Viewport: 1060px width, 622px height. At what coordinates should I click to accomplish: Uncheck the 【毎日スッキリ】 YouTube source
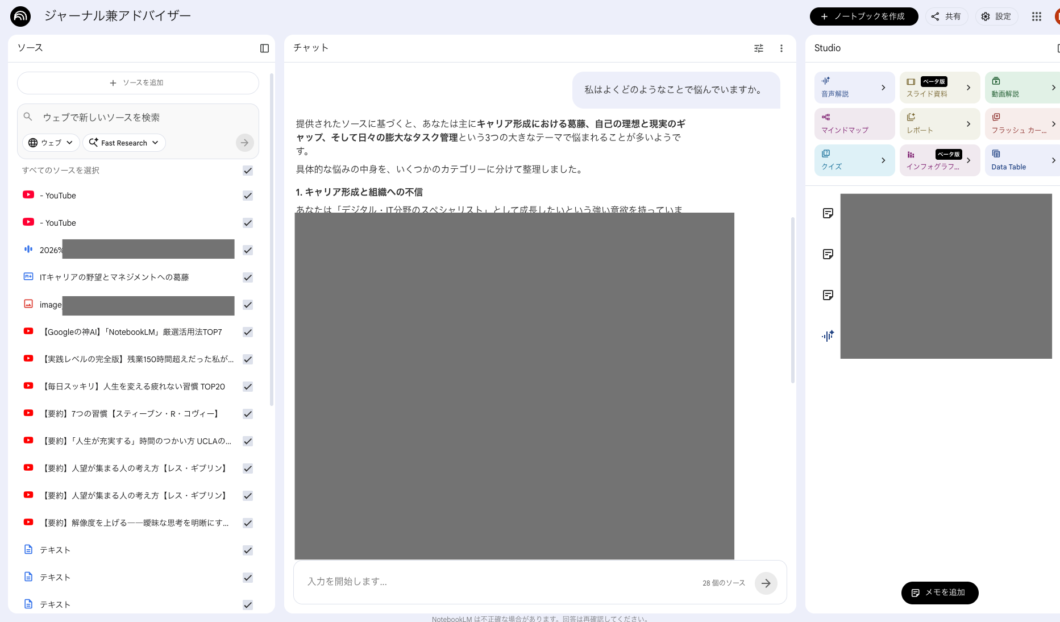point(246,386)
